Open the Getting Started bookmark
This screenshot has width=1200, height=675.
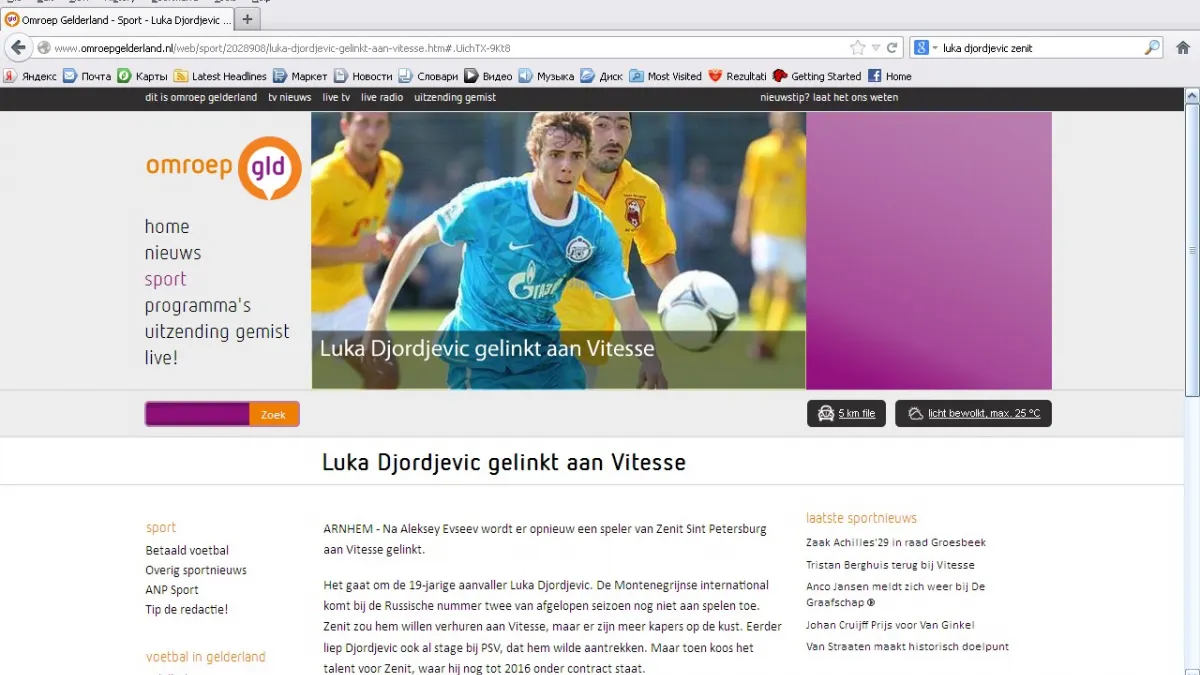(x=817, y=76)
